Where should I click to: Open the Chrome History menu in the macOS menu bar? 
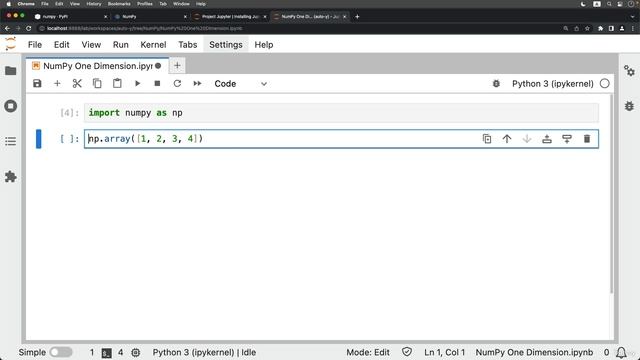[x=93, y=4]
